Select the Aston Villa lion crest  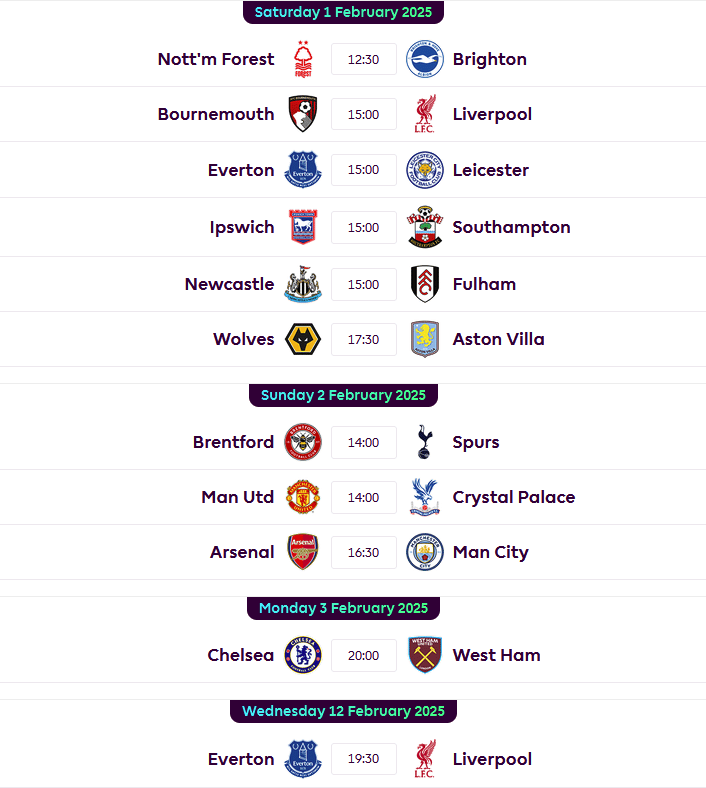click(425, 339)
